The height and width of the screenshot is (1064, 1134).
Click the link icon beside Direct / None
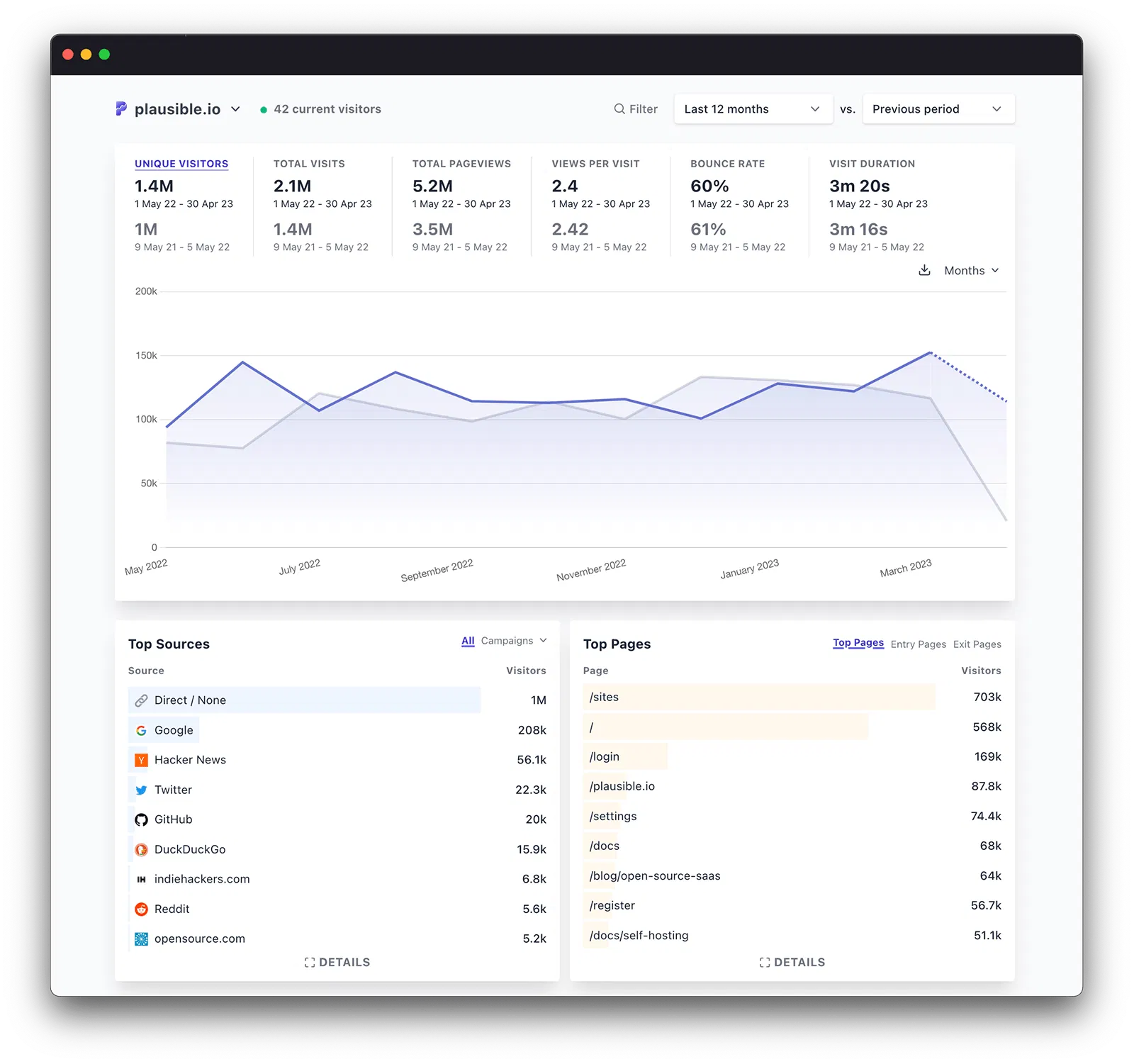(141, 700)
